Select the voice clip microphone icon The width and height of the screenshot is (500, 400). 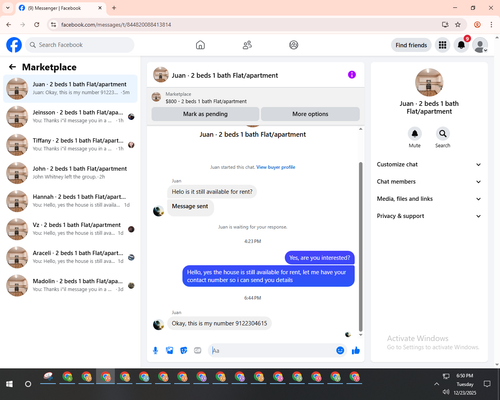point(155,350)
